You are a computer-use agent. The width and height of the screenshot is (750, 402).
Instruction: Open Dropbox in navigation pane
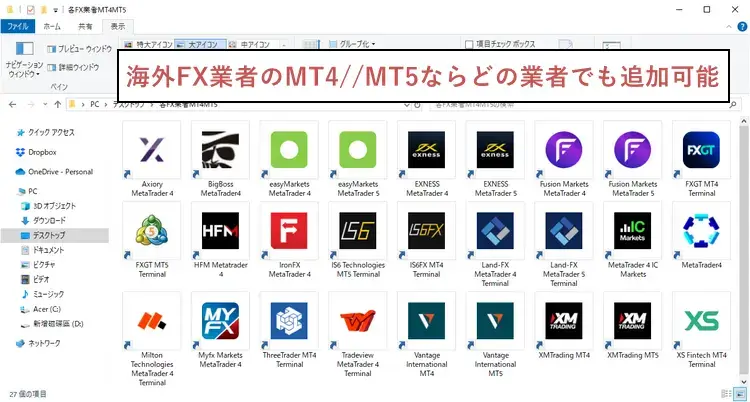36,152
